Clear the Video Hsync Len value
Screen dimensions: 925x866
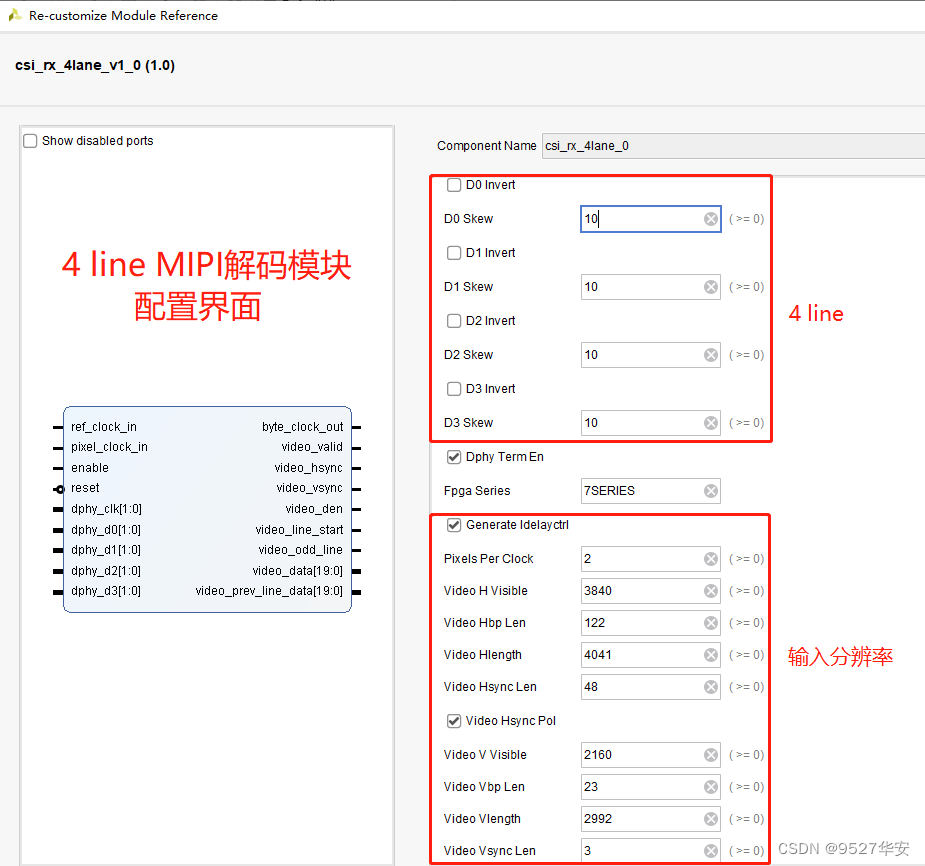click(711, 687)
